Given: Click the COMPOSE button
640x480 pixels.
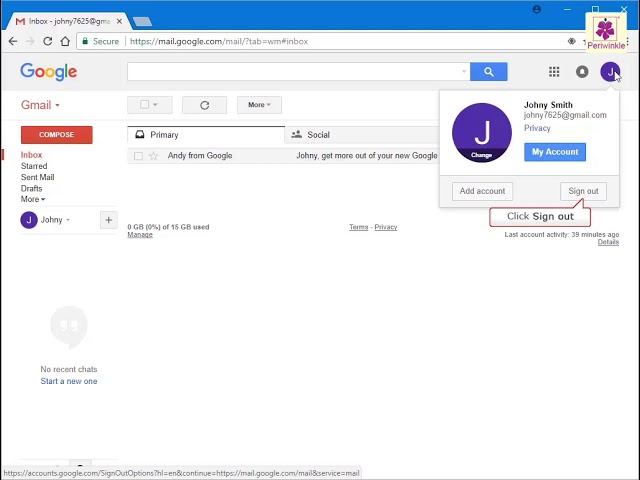Looking at the screenshot, I should (57, 135).
